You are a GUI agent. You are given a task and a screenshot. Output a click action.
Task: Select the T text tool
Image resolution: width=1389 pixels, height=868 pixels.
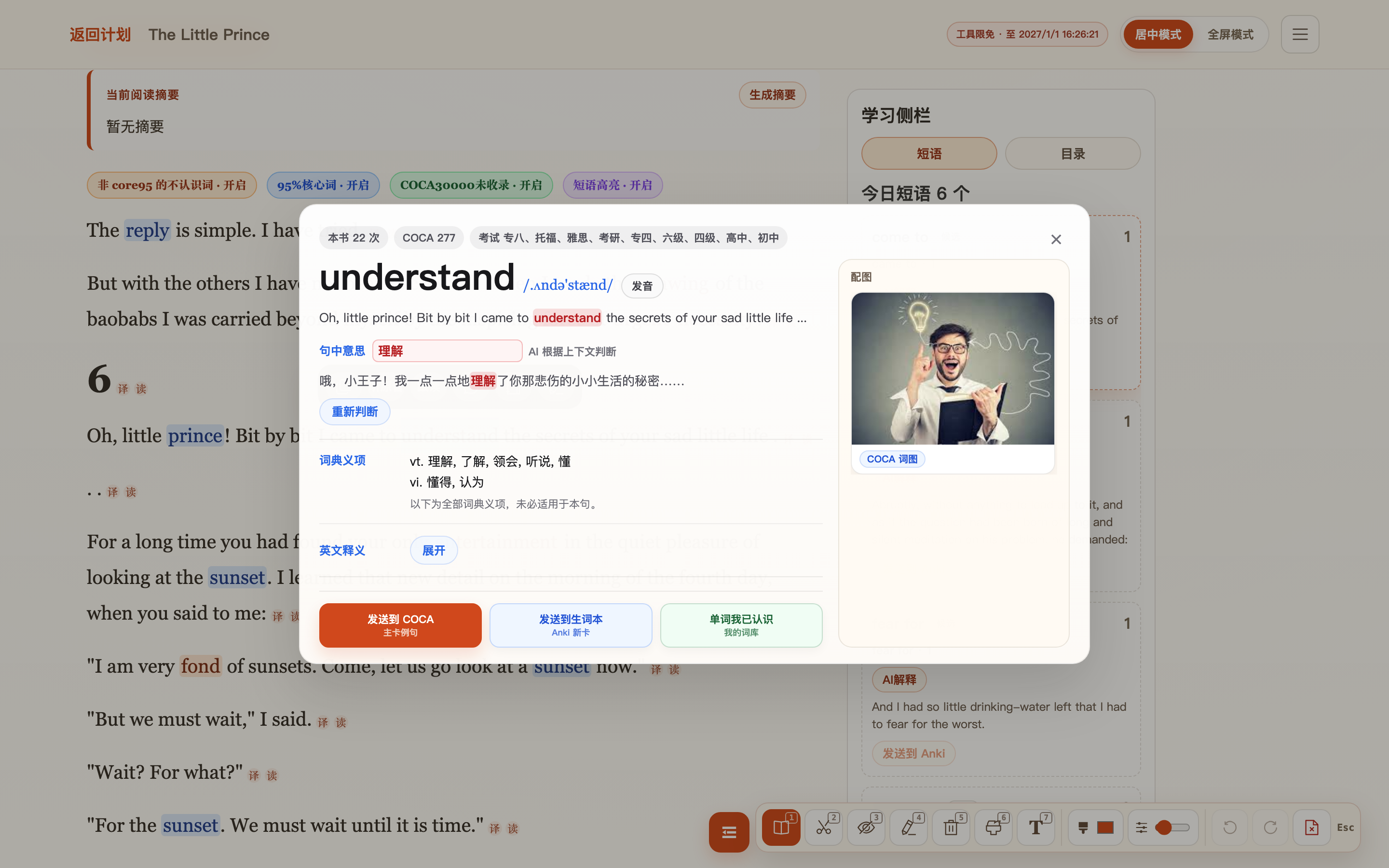[x=1036, y=827]
